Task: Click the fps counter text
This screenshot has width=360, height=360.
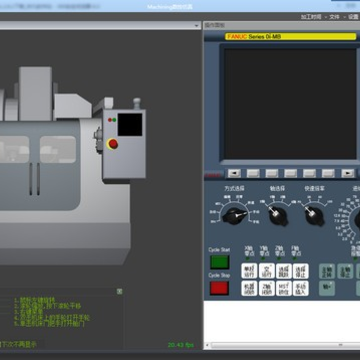Action: [181, 345]
